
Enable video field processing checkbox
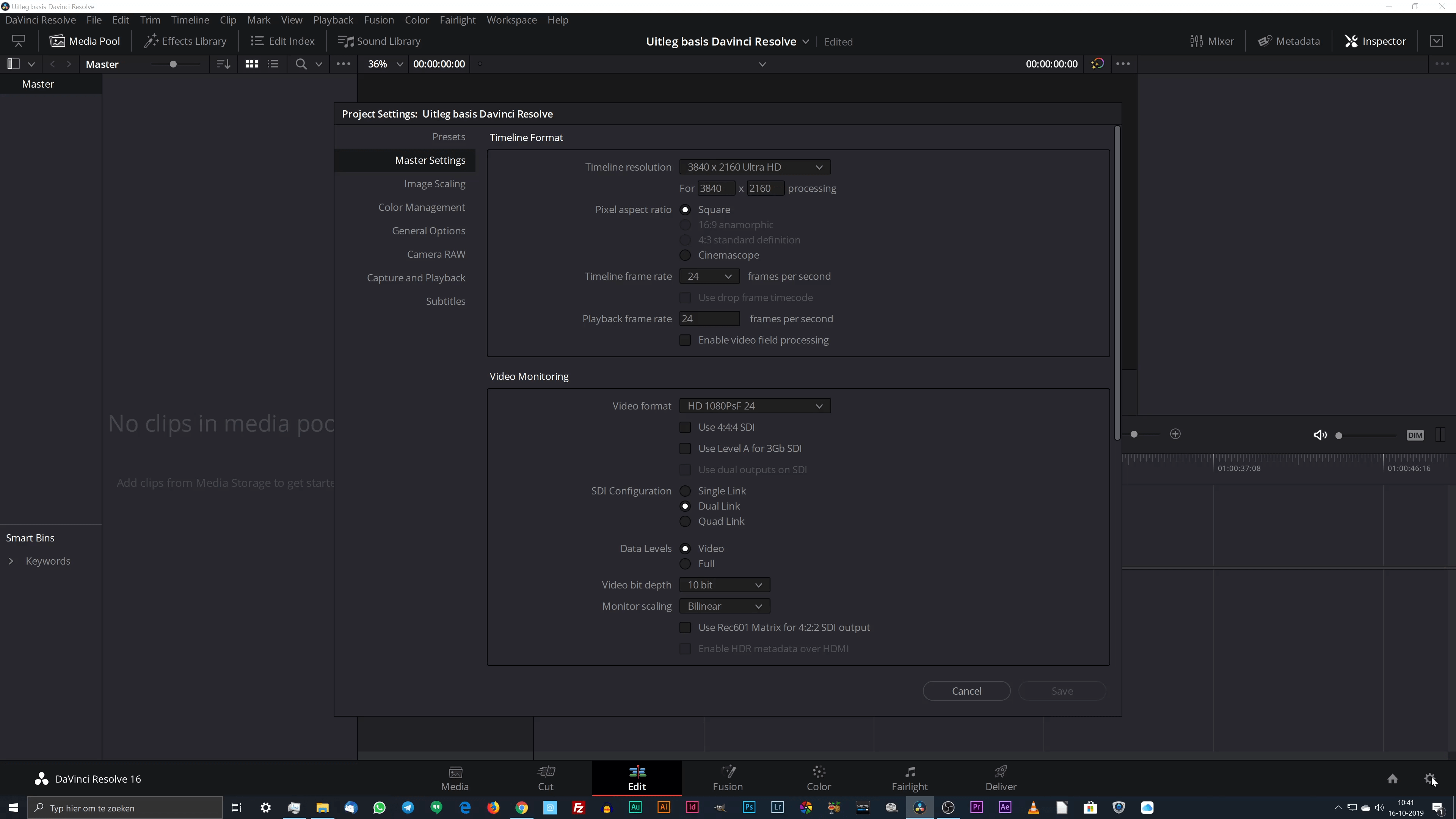pyautogui.click(x=685, y=340)
